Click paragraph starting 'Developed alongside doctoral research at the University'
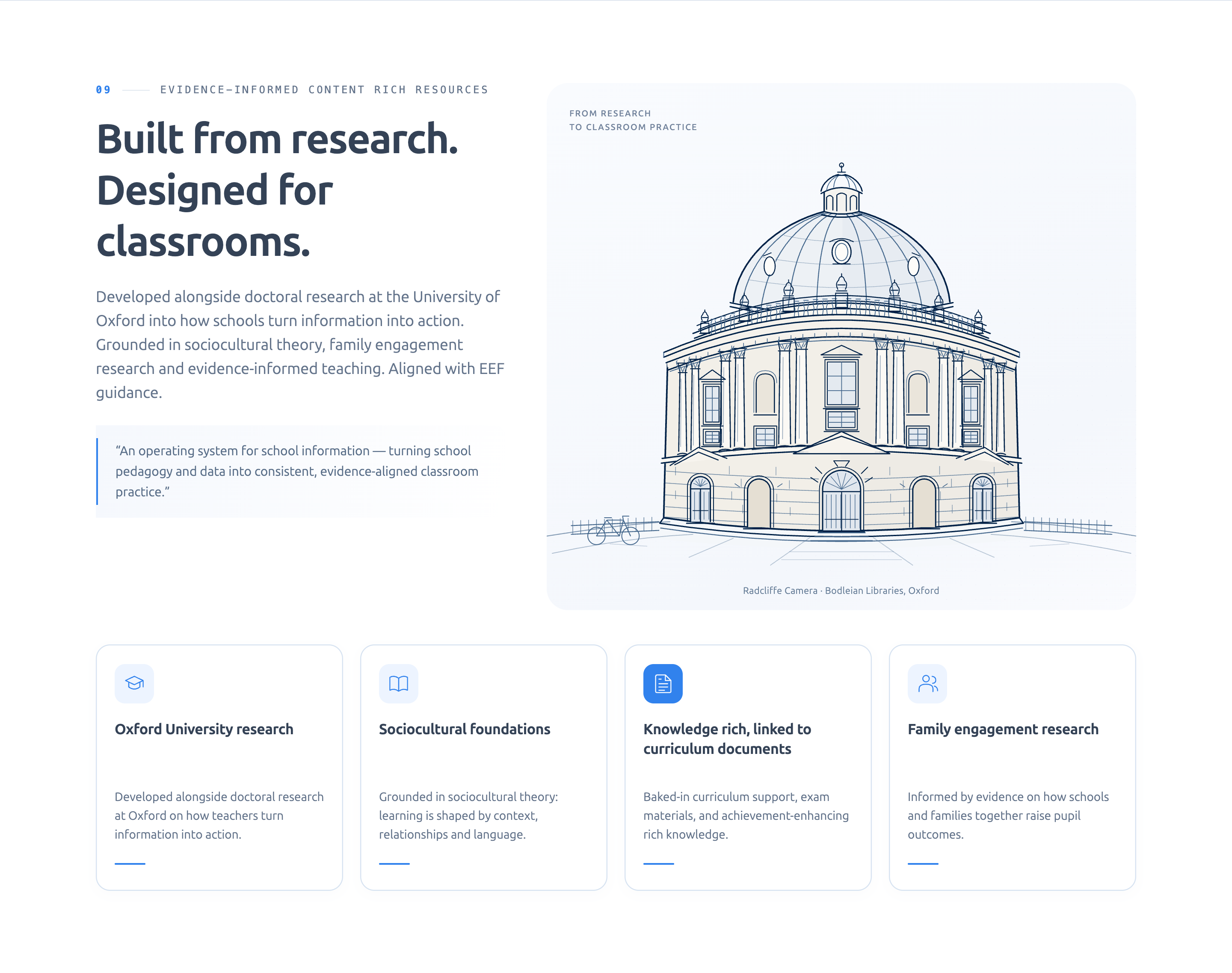Viewport: 1232px width, 973px height. [300, 344]
